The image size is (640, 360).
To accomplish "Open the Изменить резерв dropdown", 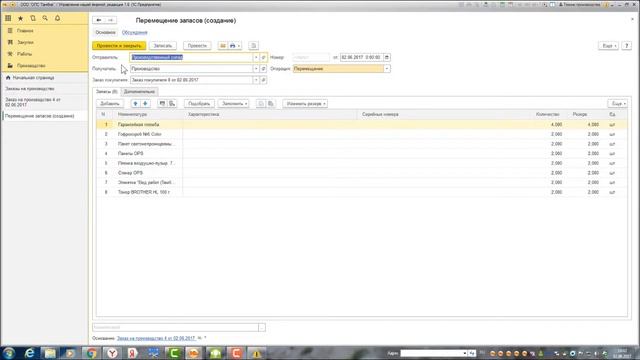I will pyautogui.click(x=305, y=104).
